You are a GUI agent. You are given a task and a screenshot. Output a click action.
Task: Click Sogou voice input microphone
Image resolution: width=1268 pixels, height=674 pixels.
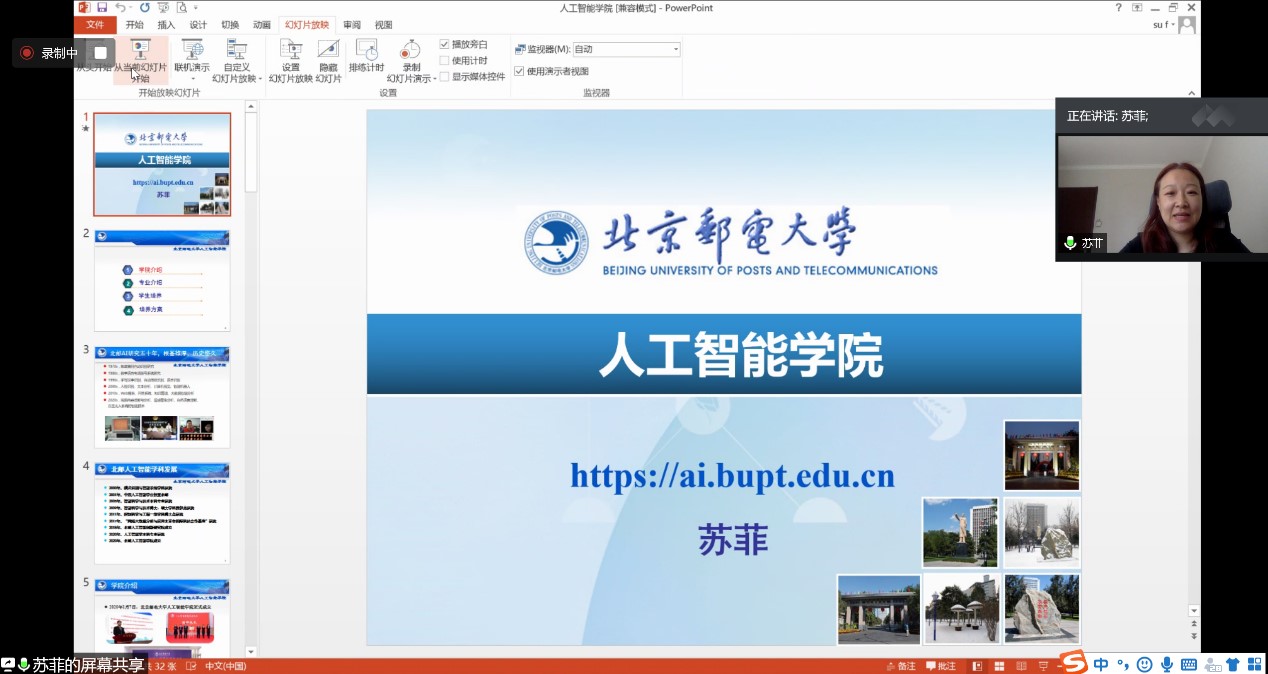click(1166, 664)
